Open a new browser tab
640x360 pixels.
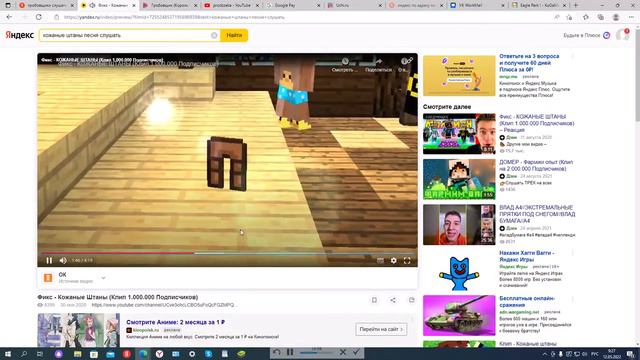click(x=576, y=5)
